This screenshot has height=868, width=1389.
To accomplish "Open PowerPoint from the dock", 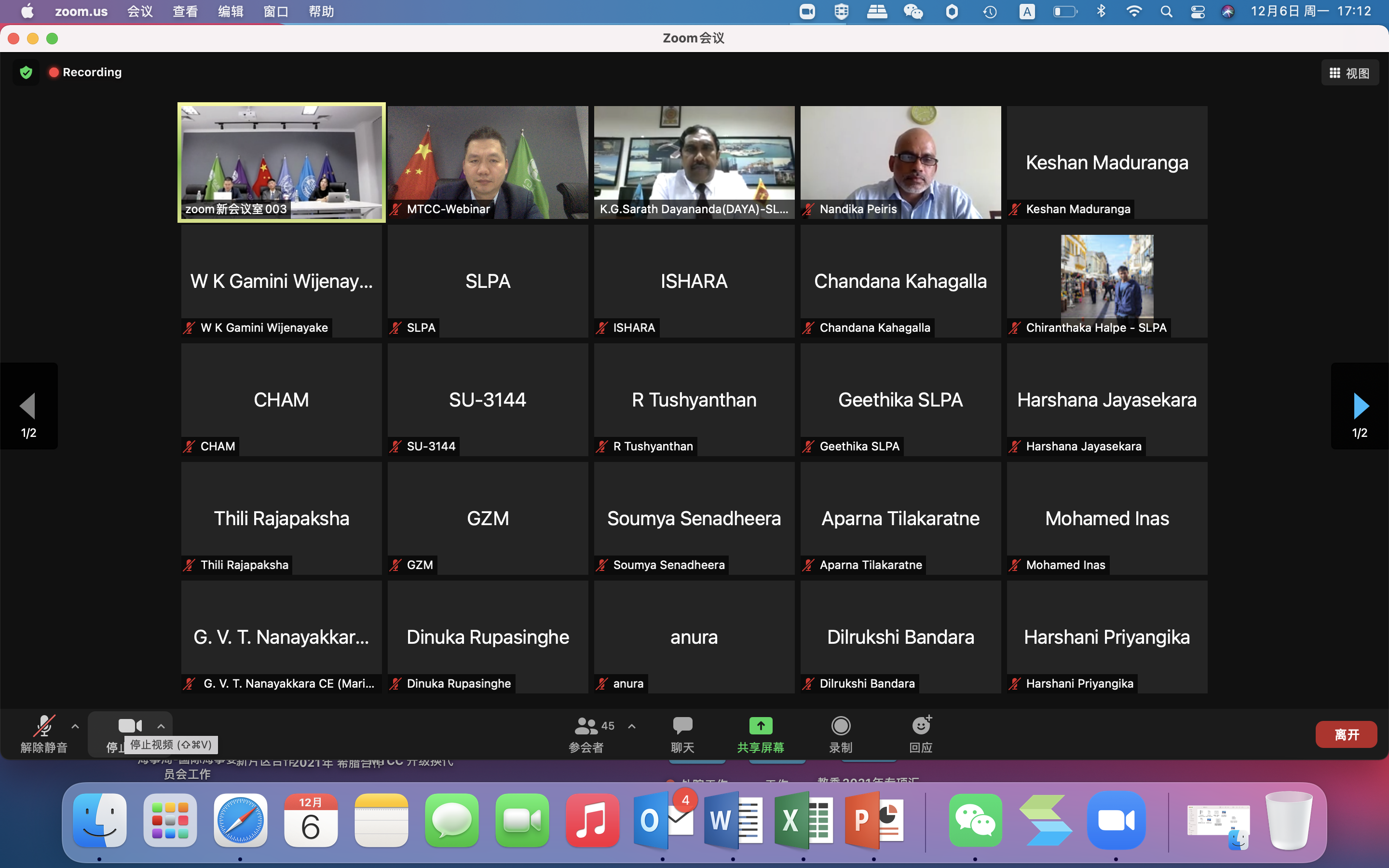I will click(874, 820).
